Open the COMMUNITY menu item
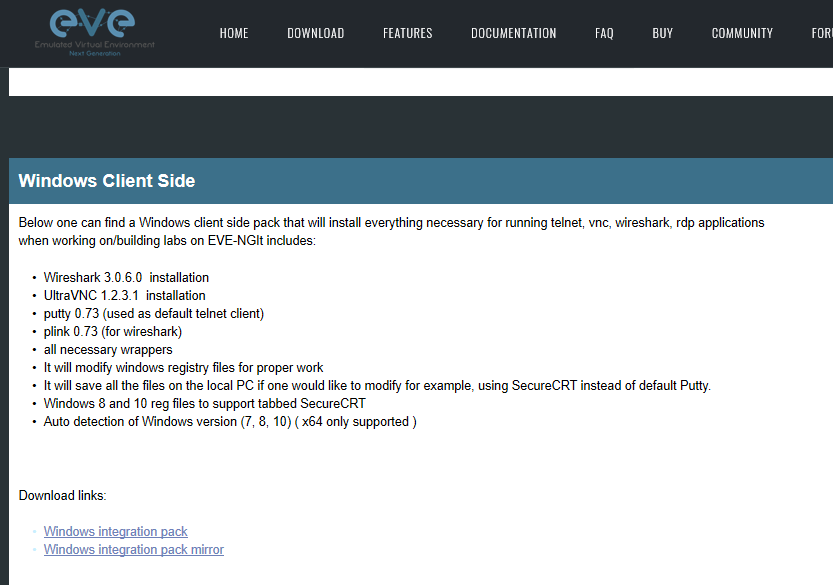The height and width of the screenshot is (585, 833). (742, 33)
